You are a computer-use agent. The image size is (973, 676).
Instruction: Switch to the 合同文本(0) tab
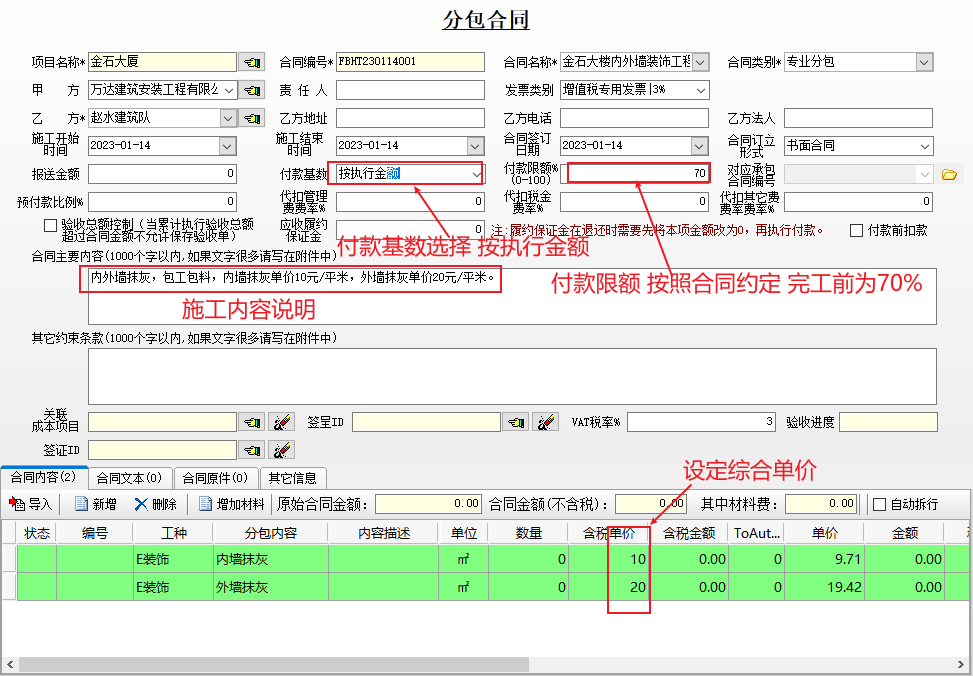pyautogui.click(x=131, y=478)
